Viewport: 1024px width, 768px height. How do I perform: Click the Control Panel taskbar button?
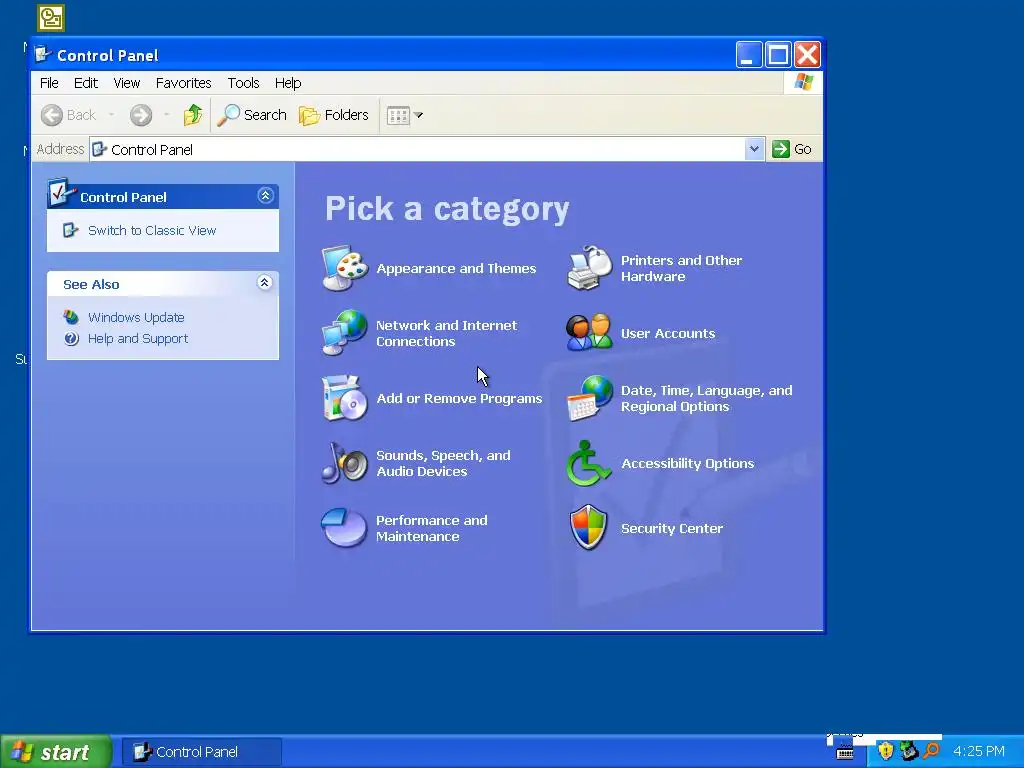point(202,752)
